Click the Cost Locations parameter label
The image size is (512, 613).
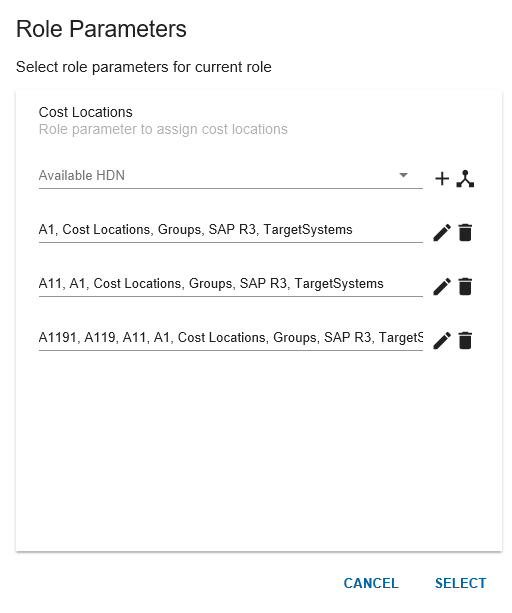86,112
